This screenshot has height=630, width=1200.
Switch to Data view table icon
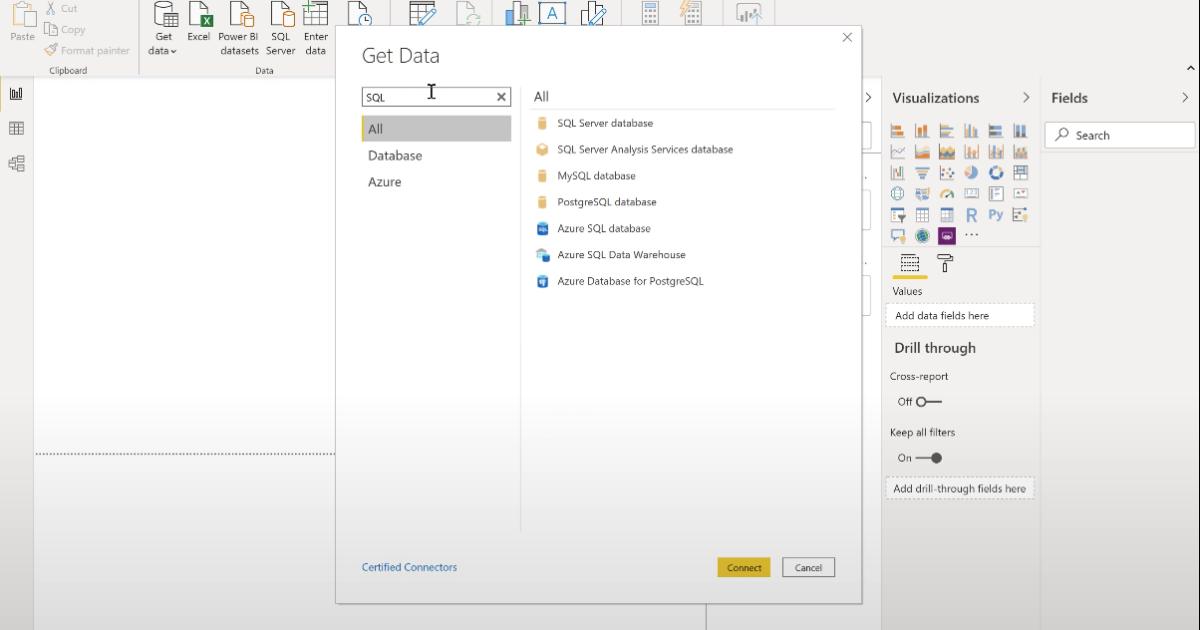[x=16, y=129]
